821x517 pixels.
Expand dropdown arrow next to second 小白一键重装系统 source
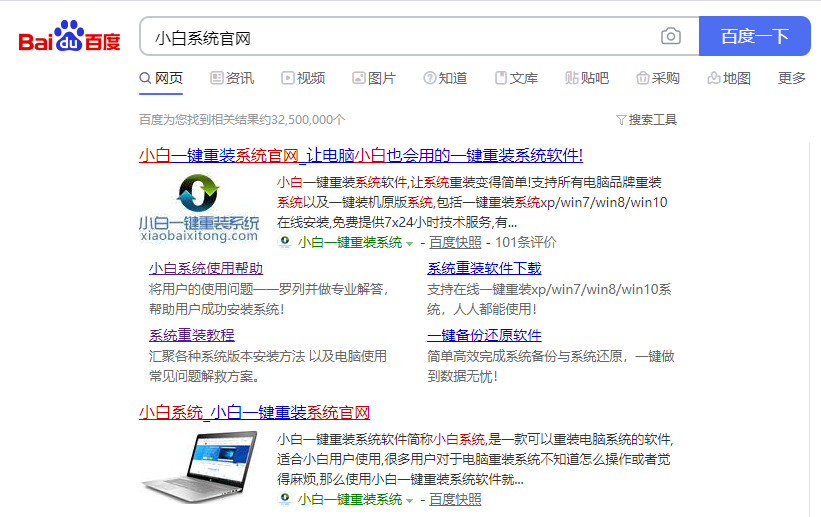coord(409,501)
